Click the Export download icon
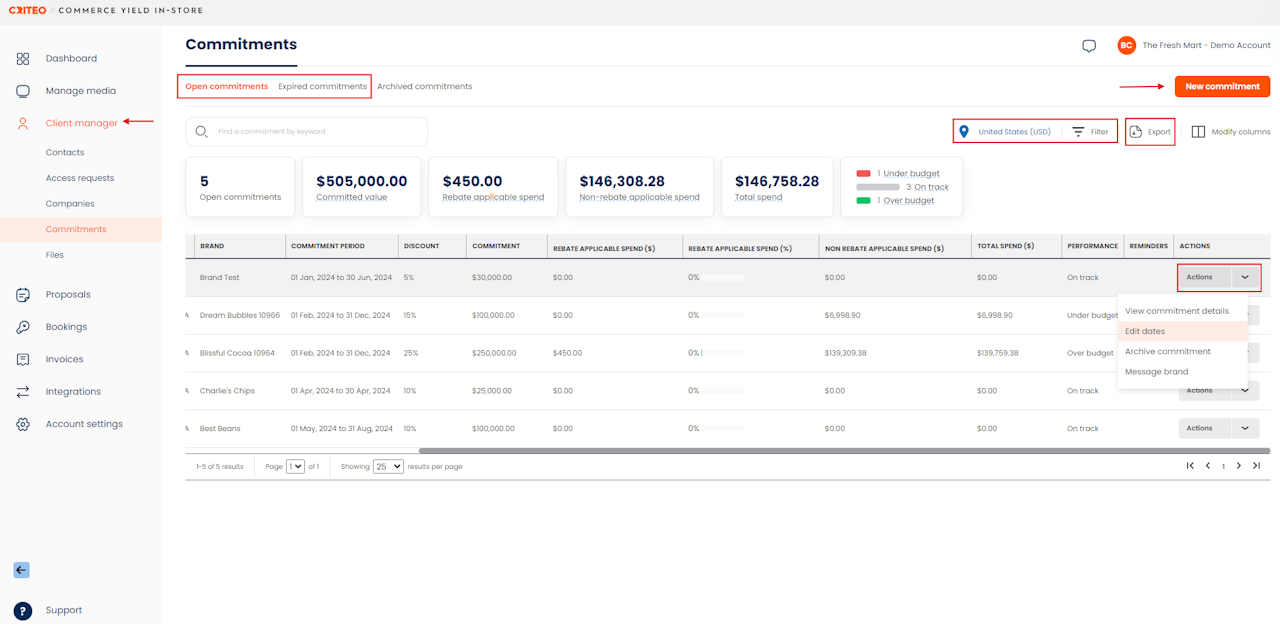Screen dimensions: 1280x624 point(1136,132)
